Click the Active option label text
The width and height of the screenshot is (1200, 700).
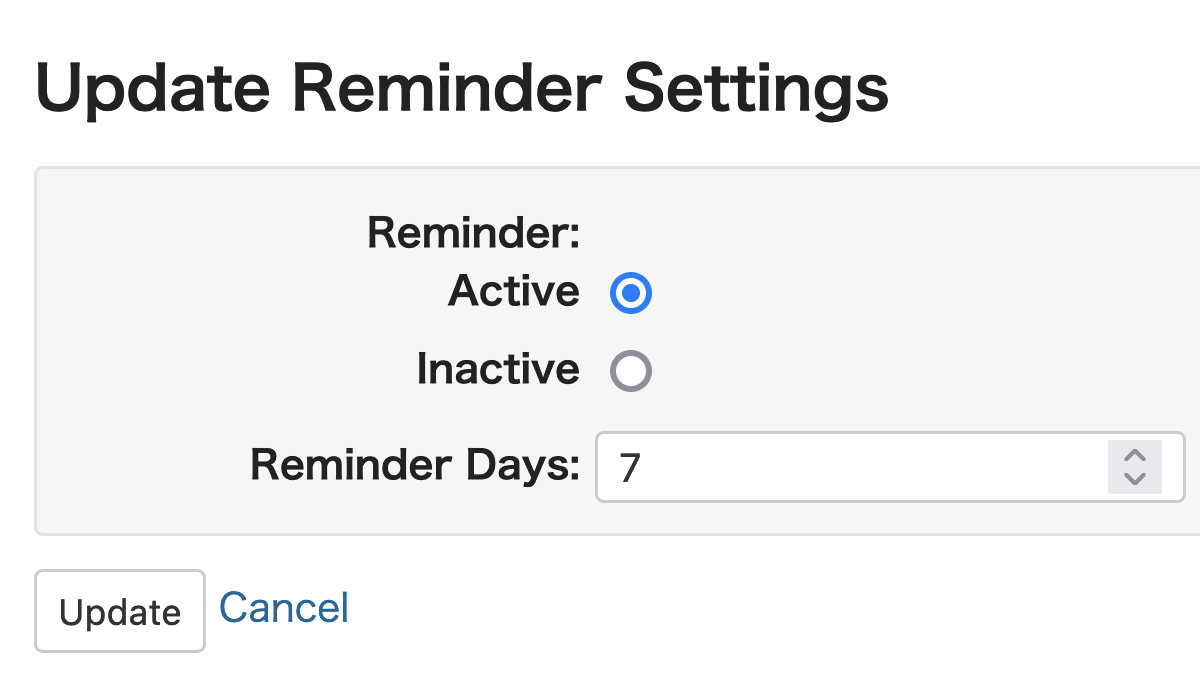coord(513,292)
